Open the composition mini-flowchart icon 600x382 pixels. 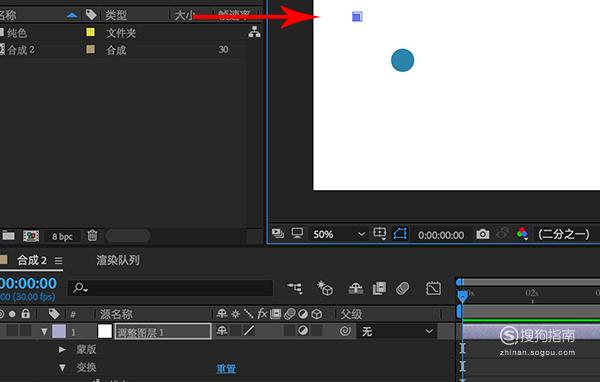[x=295, y=288]
